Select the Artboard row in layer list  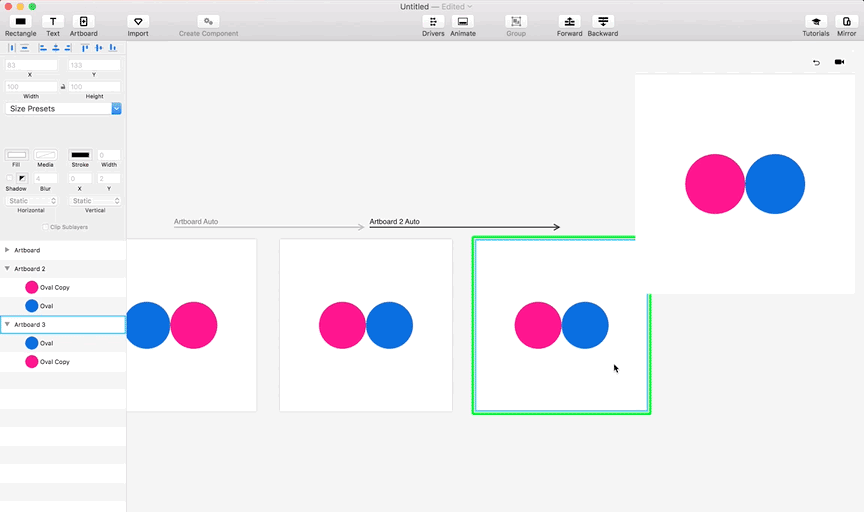(63, 250)
